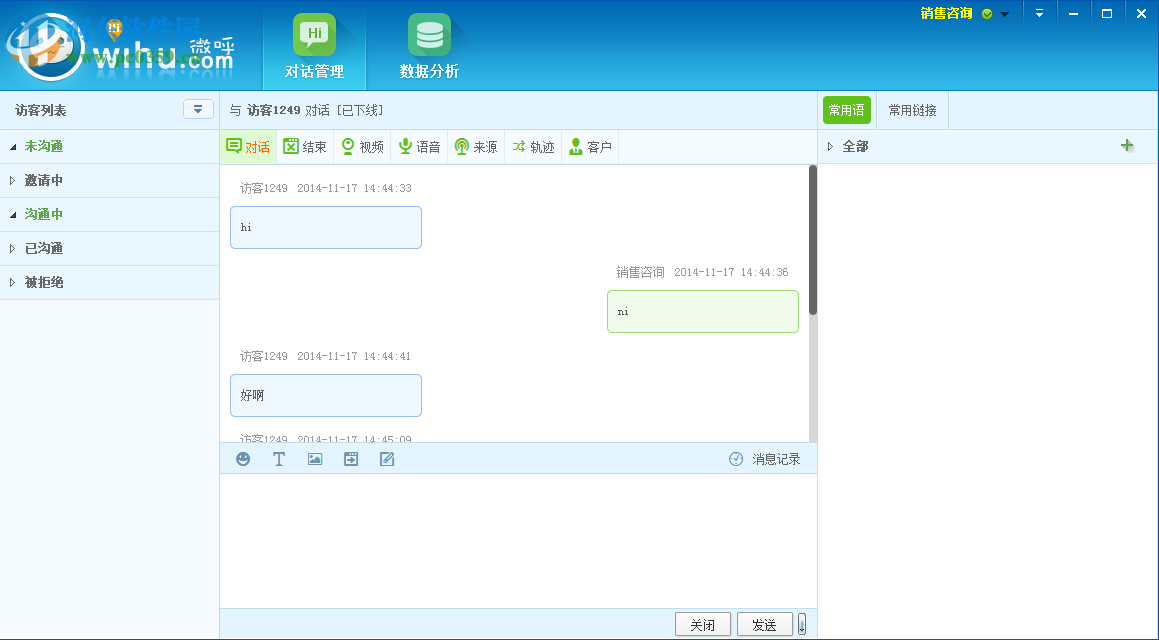
Task: Switch to the 常用链接 tab
Action: (912, 110)
